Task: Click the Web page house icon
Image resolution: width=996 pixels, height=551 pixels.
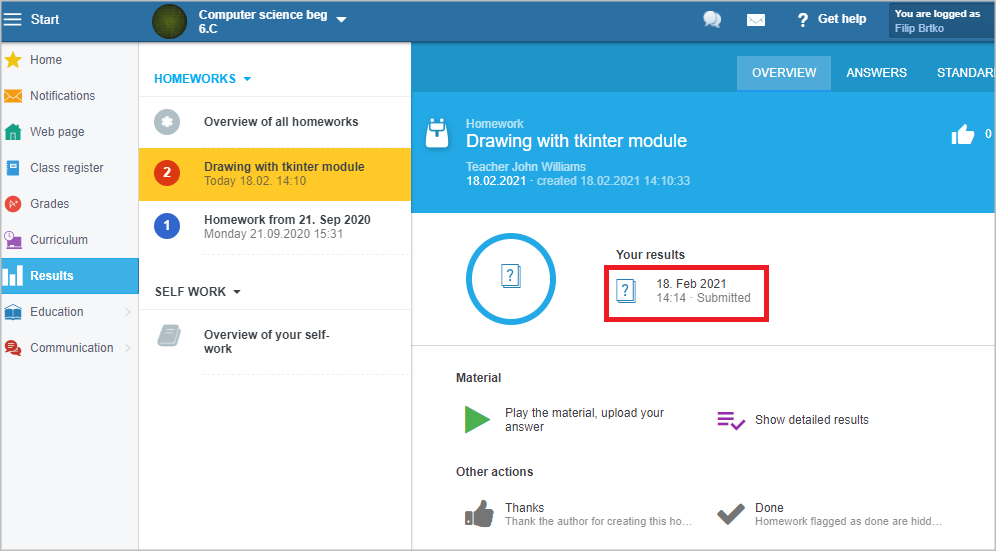Action: click(x=13, y=132)
